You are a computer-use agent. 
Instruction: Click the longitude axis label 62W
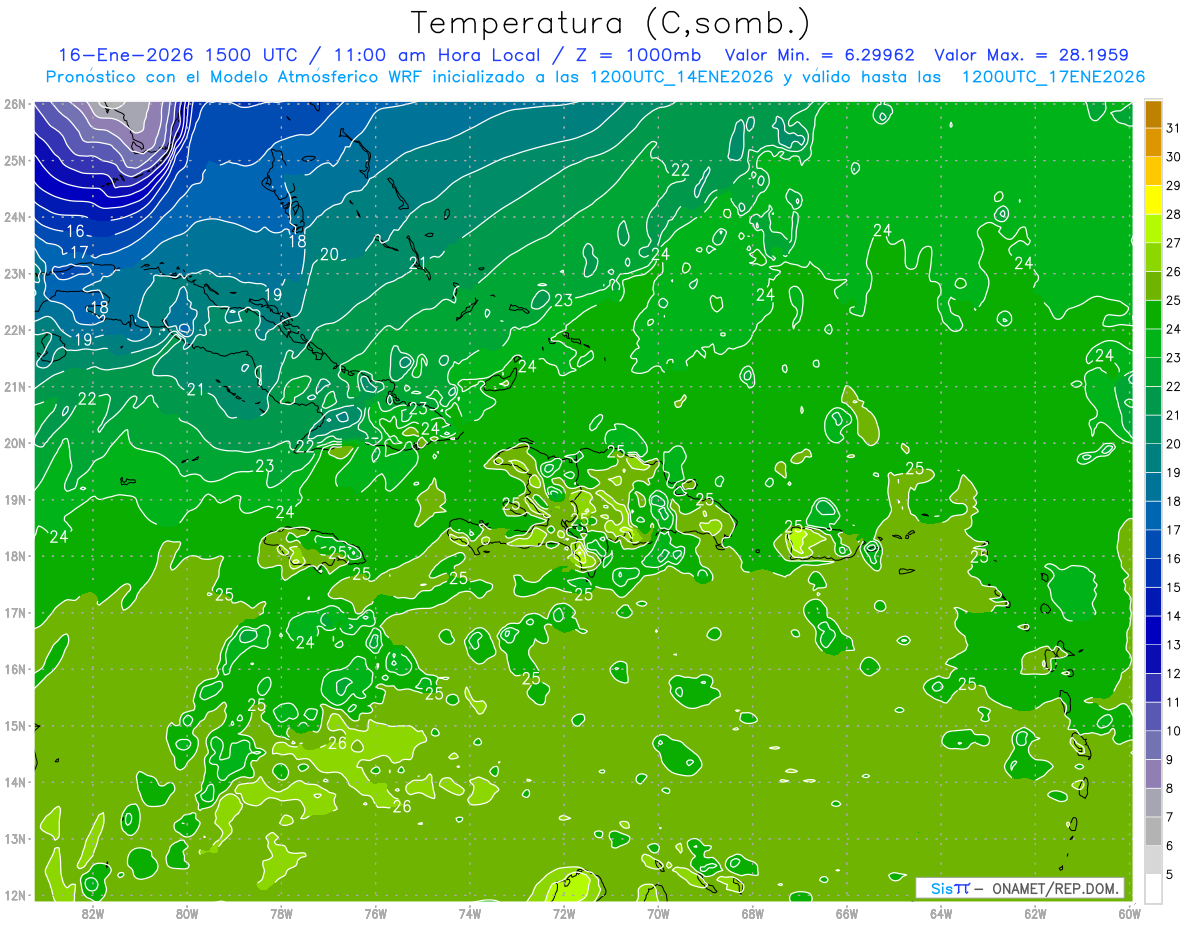coord(1035,913)
